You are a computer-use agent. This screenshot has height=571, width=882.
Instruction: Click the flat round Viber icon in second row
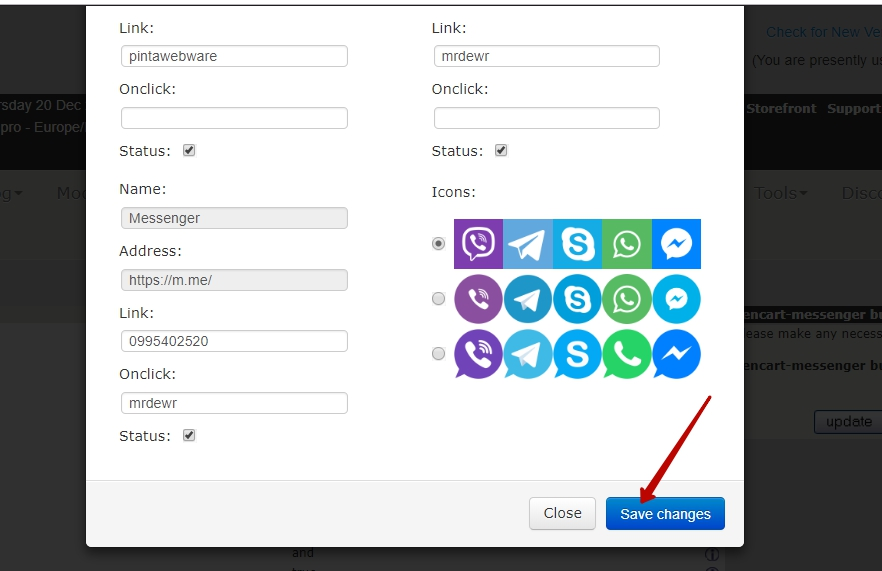pos(478,299)
